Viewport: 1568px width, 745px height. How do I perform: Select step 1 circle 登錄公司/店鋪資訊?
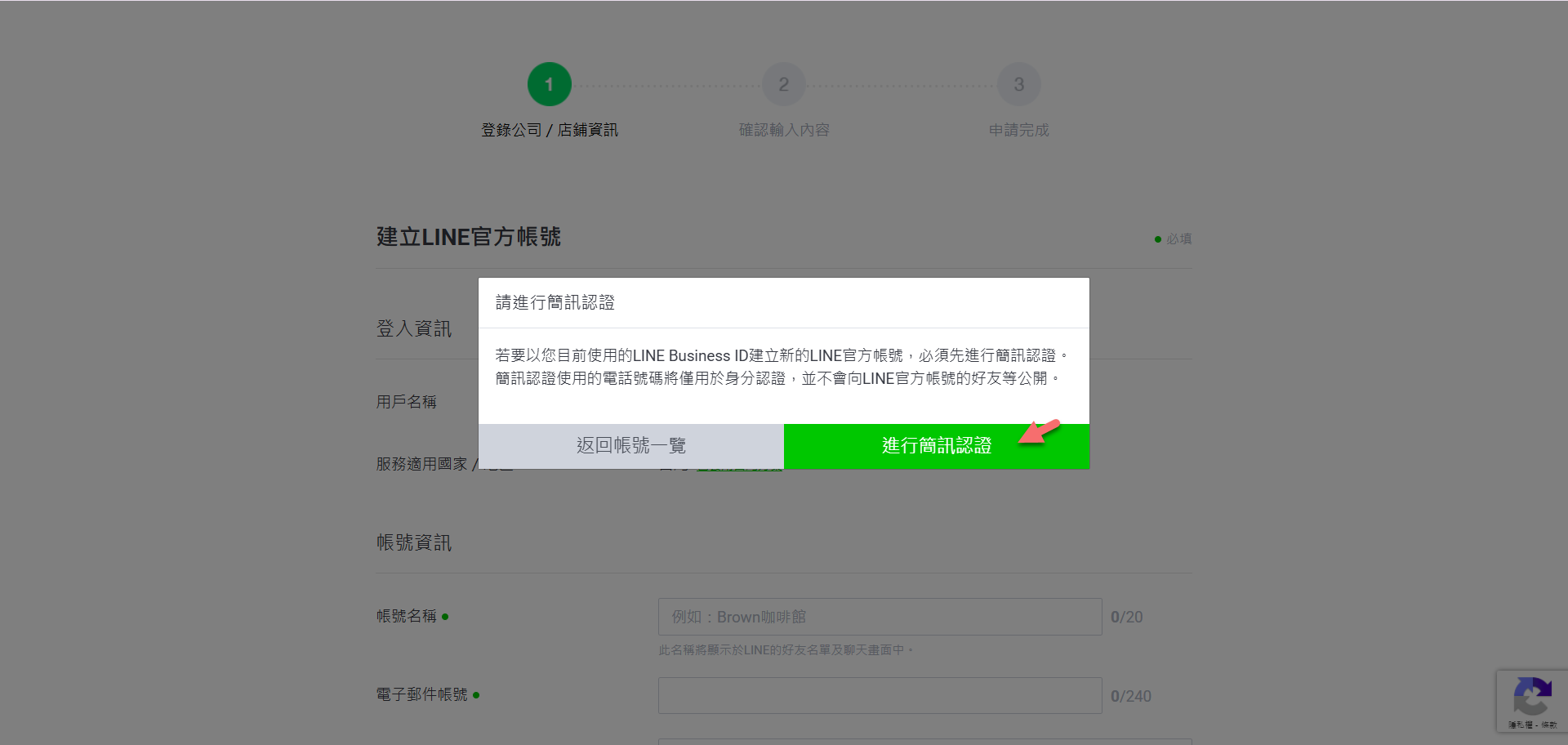(x=550, y=84)
